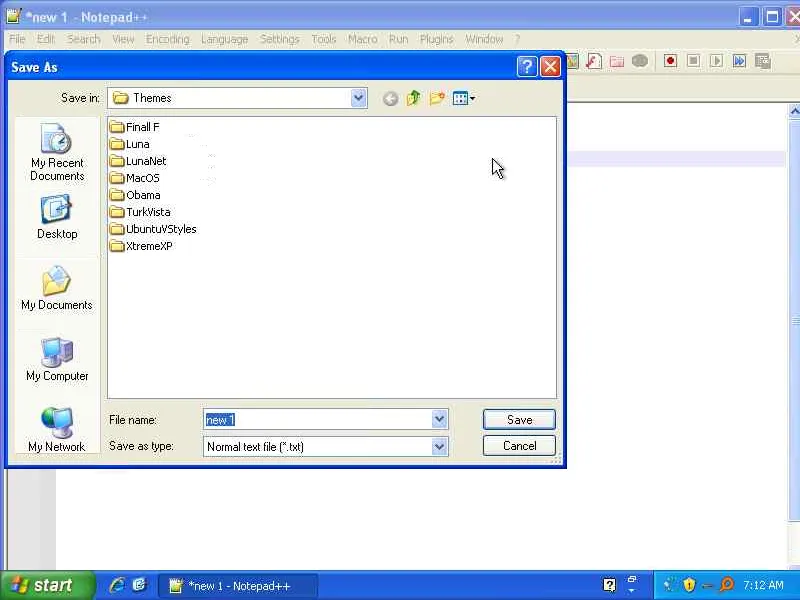
Task: Open My Recent Documents place
Action: [57, 153]
